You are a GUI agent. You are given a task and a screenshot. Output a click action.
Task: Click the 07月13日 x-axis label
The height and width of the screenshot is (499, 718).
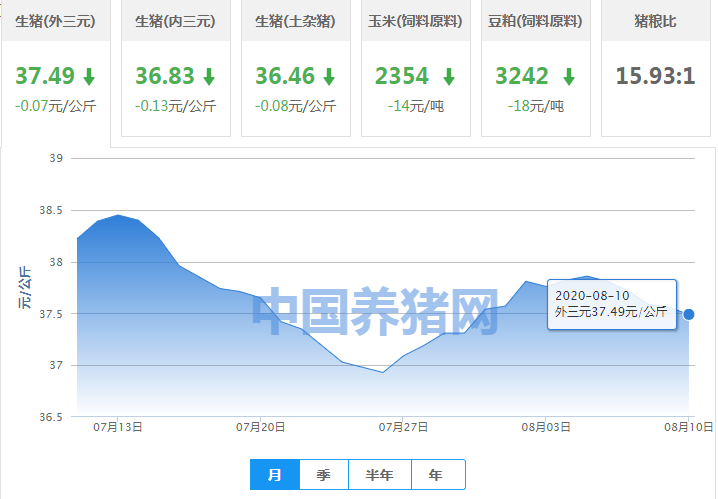pyautogui.click(x=117, y=427)
